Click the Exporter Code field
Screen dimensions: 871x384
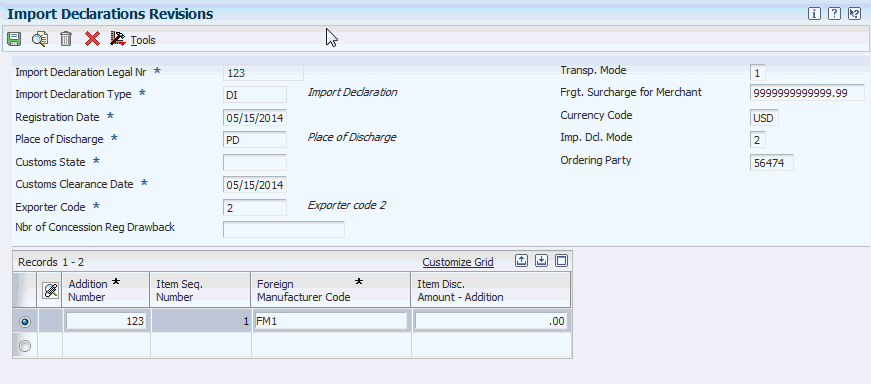pos(255,207)
